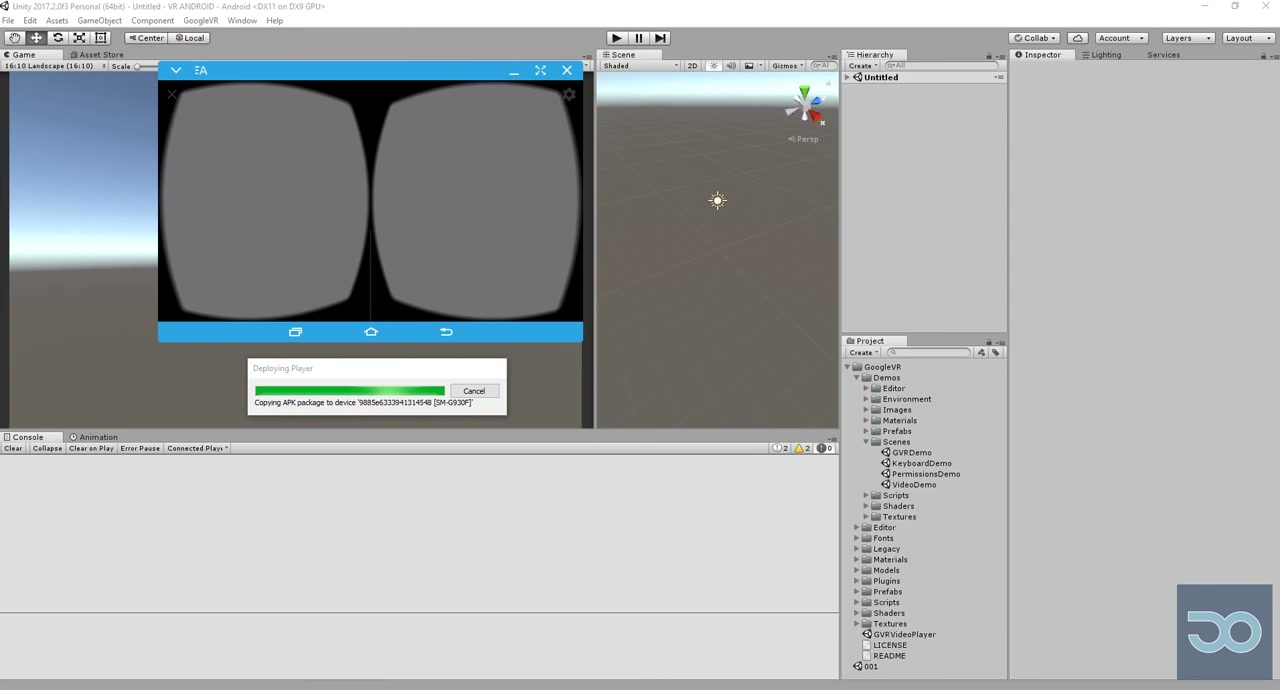The image size is (1280, 690).
Task: Select the Rotate tool
Action: 58,38
